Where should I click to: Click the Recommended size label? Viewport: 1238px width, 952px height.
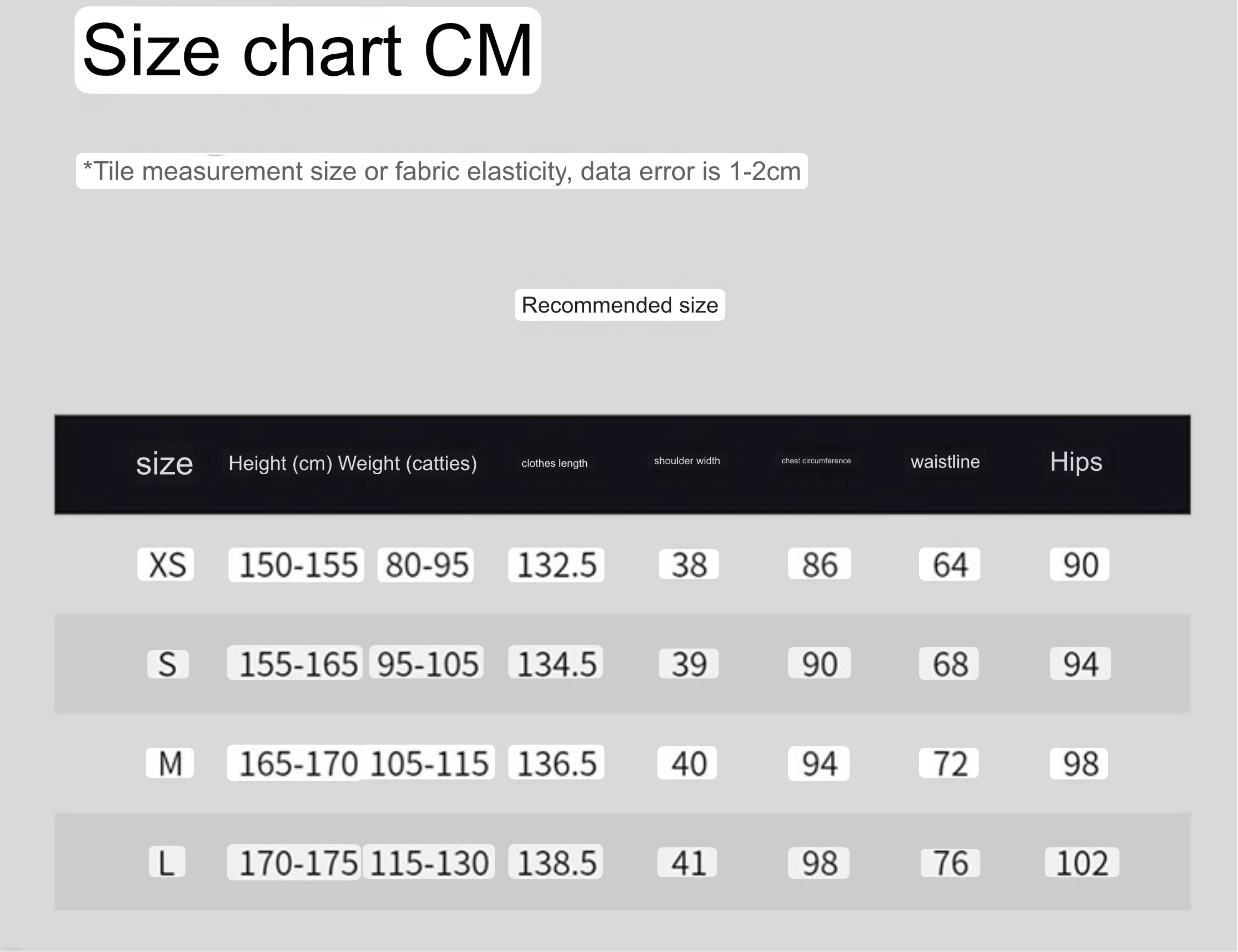619,305
